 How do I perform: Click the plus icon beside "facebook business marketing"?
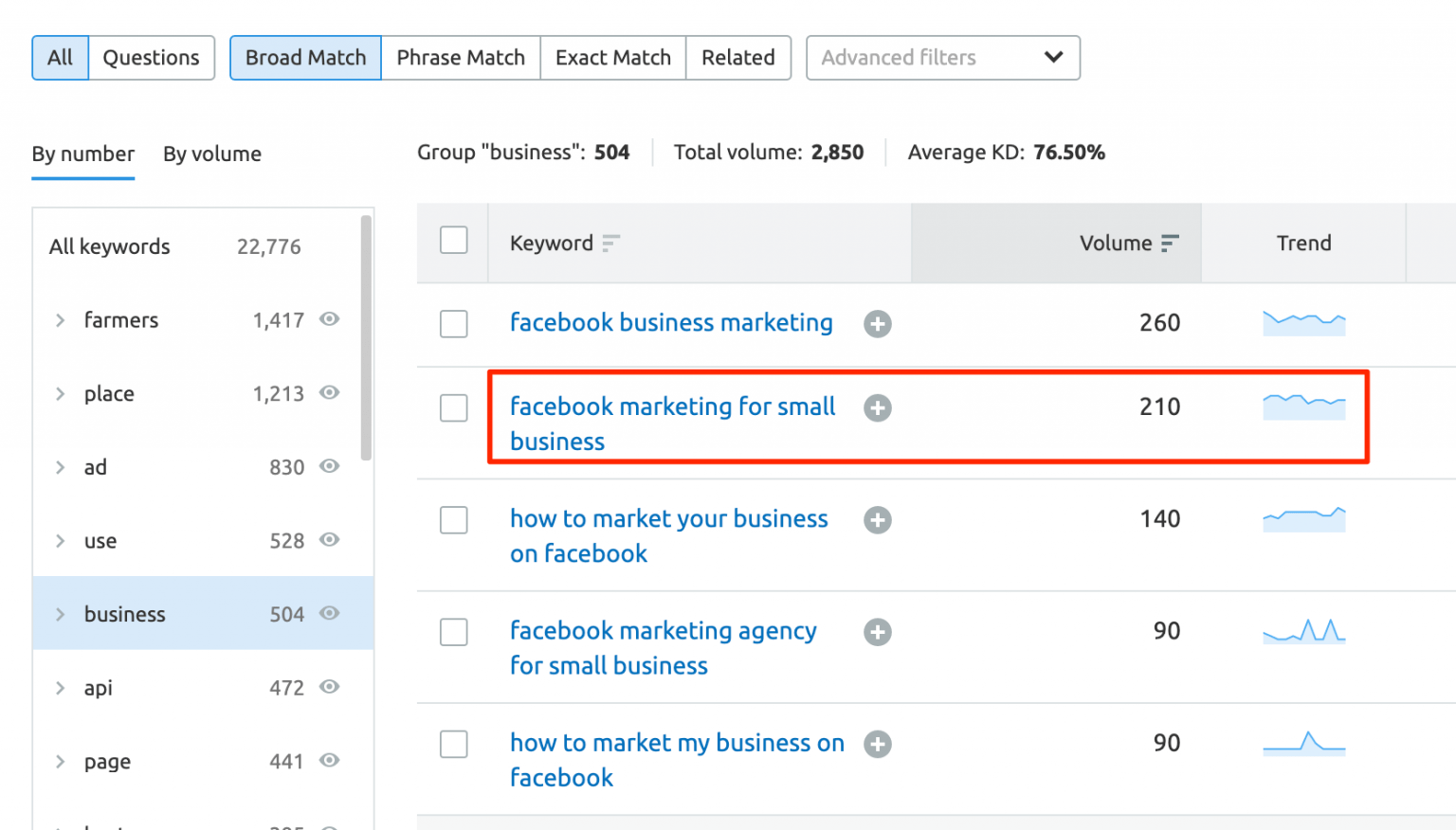(x=877, y=323)
